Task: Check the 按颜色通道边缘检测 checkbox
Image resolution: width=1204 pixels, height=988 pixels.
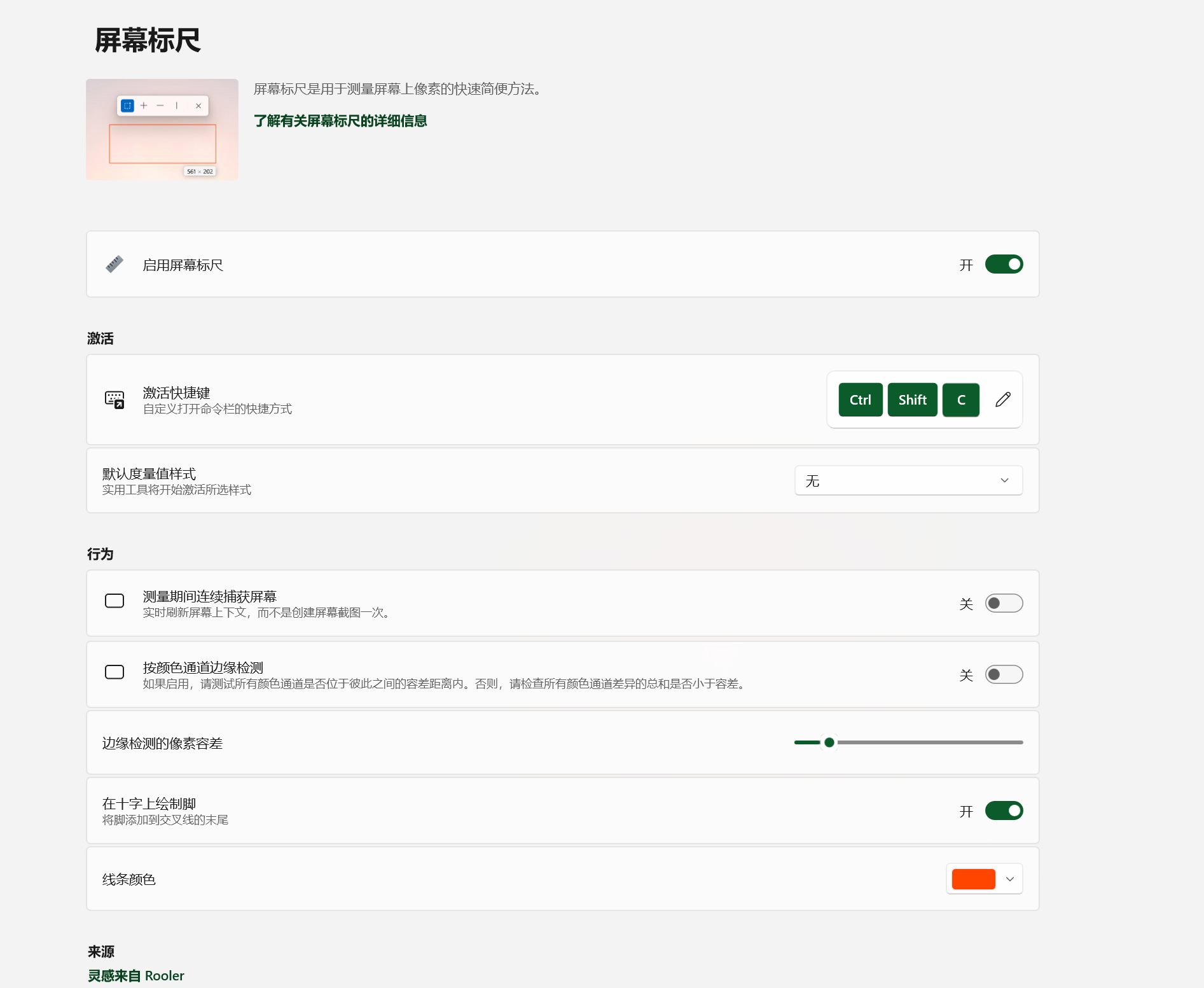Action: pos(114,672)
